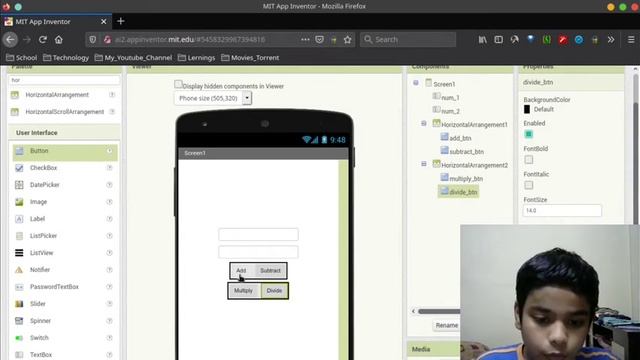Viewport: 640px width, 360px height.
Task: Collapse the Screen1 tree node
Action: [x=416, y=83]
